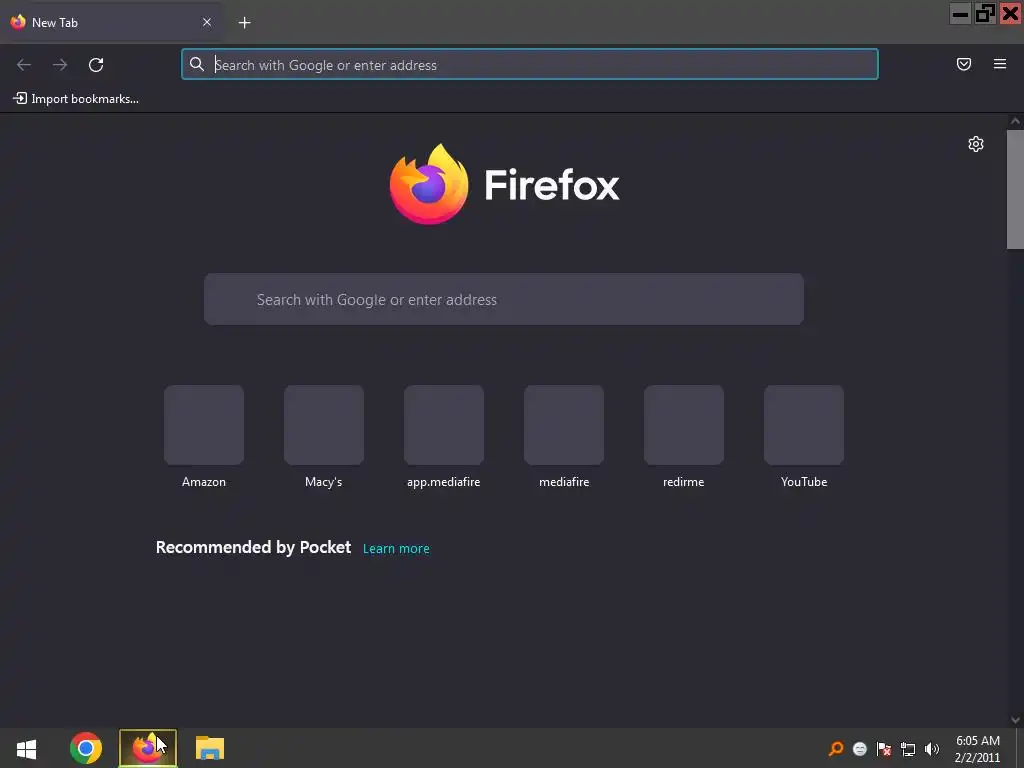Click the address bar search field
The height and width of the screenshot is (768, 1024).
tap(530, 65)
